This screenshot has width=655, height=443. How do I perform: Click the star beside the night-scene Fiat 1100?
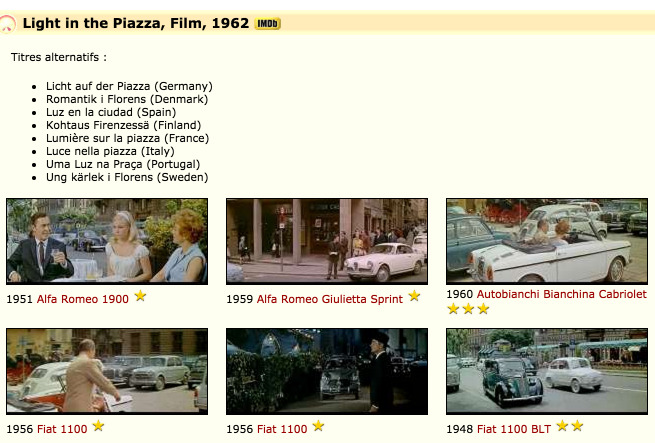pyautogui.click(x=318, y=426)
